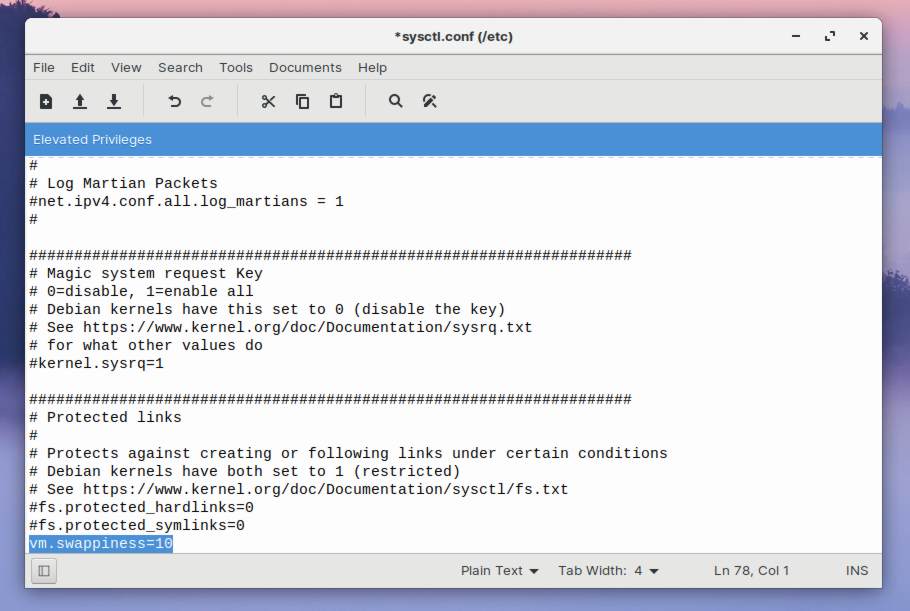Click the 'Debian kernels have this set to 0' line
Screen dimensions: 910x611
(x=268, y=310)
